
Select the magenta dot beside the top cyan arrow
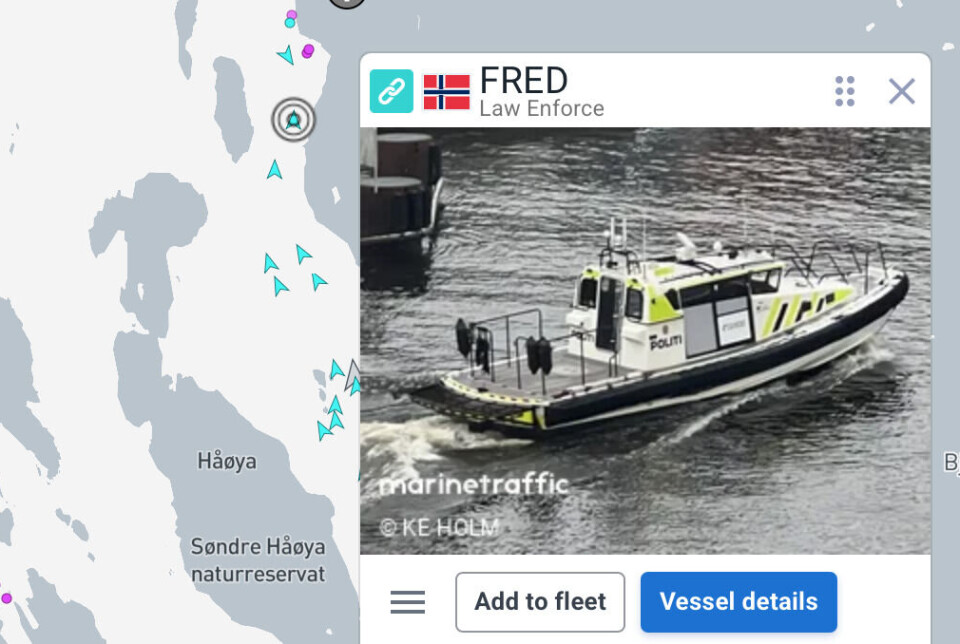click(x=308, y=51)
